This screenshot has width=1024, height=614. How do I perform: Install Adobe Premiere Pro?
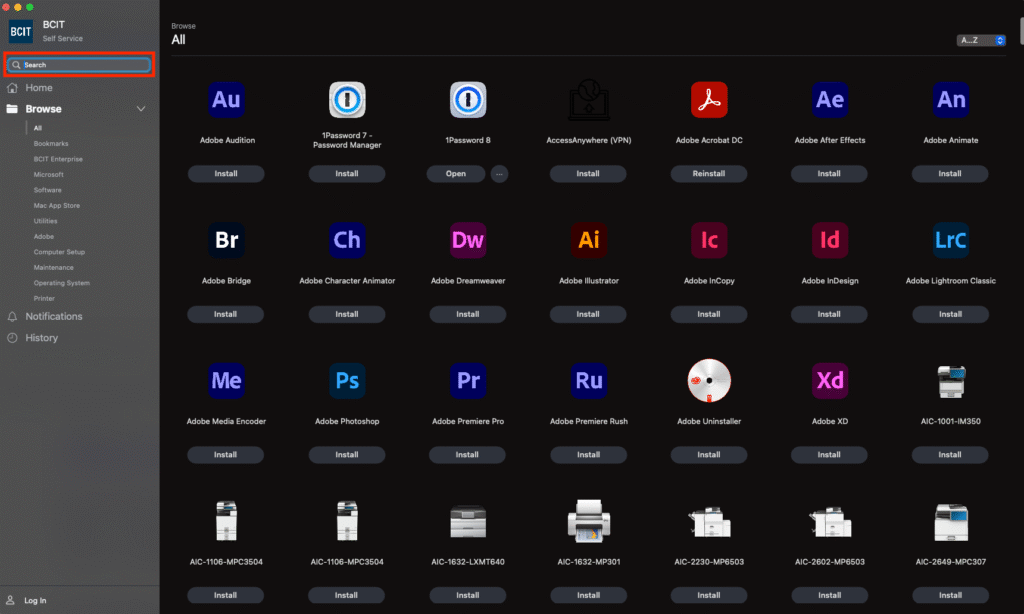click(x=467, y=455)
